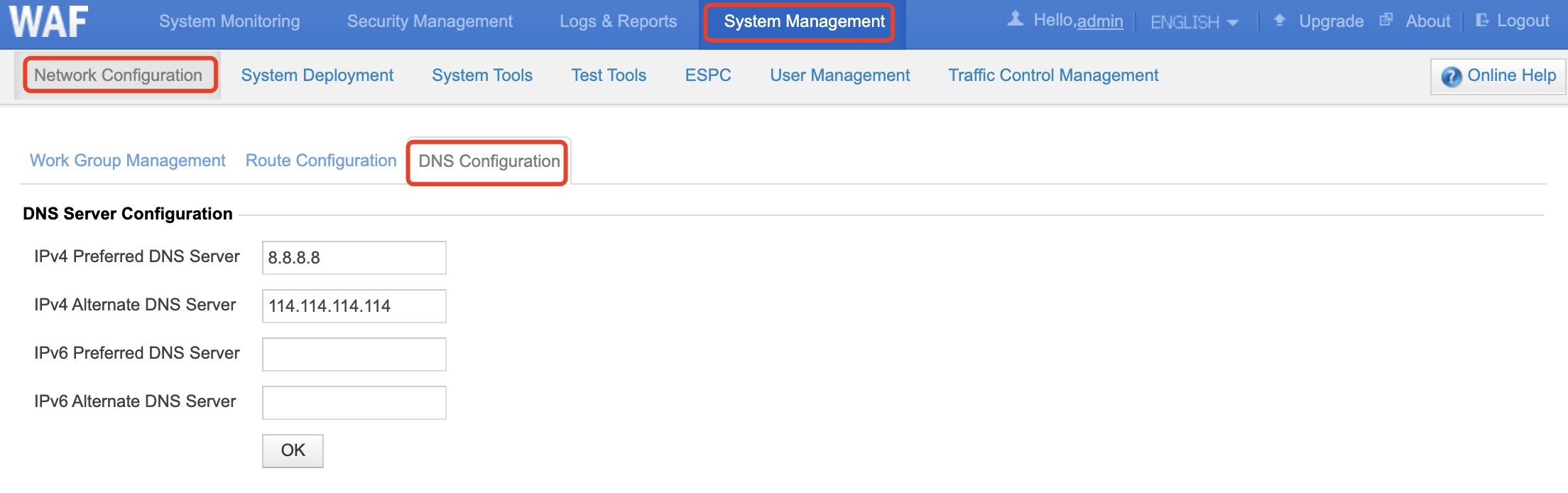
Task: Expand the ENGLISH language dropdown
Action: (1194, 22)
